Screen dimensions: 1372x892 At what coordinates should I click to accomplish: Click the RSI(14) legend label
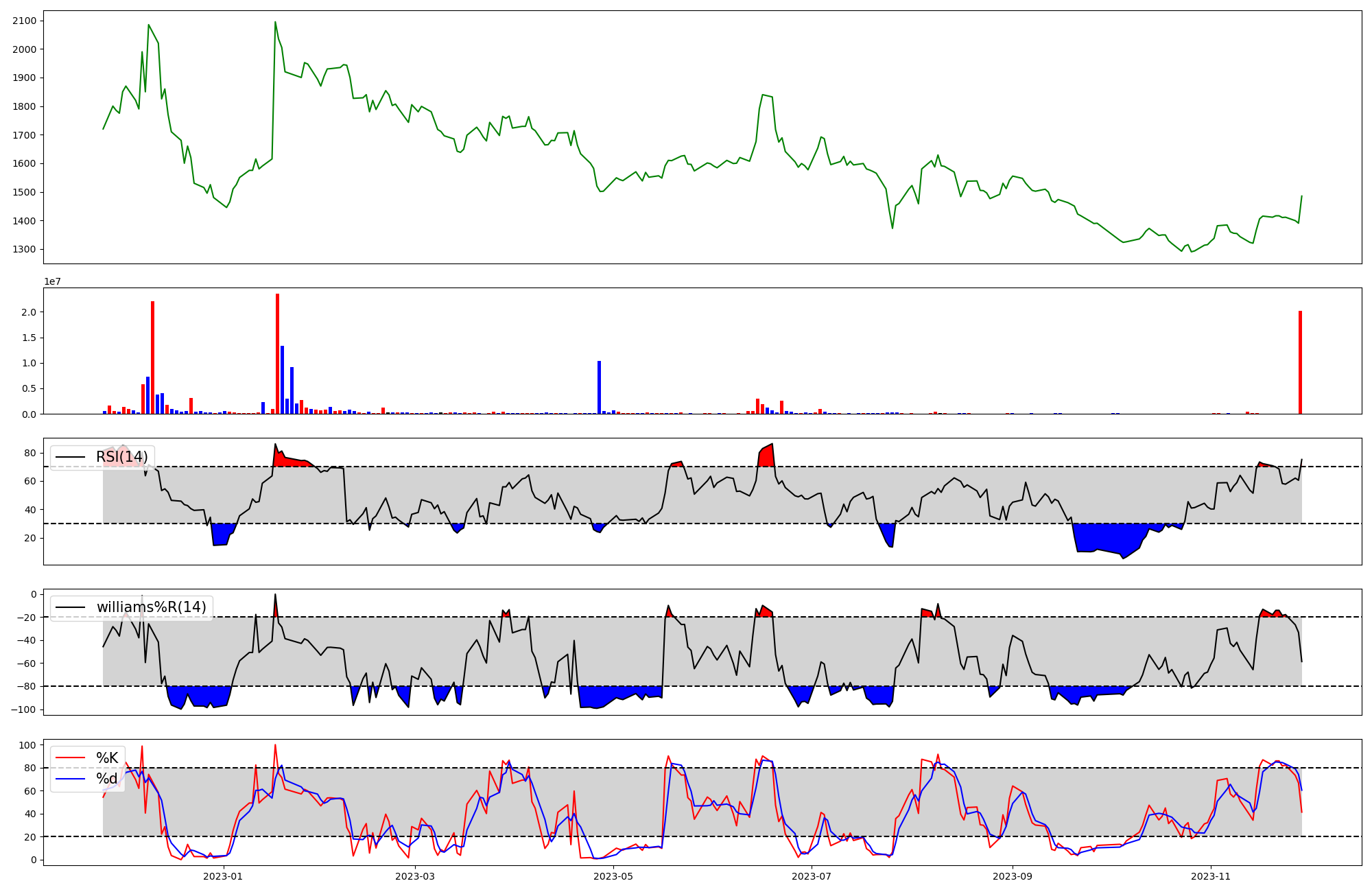pos(121,457)
